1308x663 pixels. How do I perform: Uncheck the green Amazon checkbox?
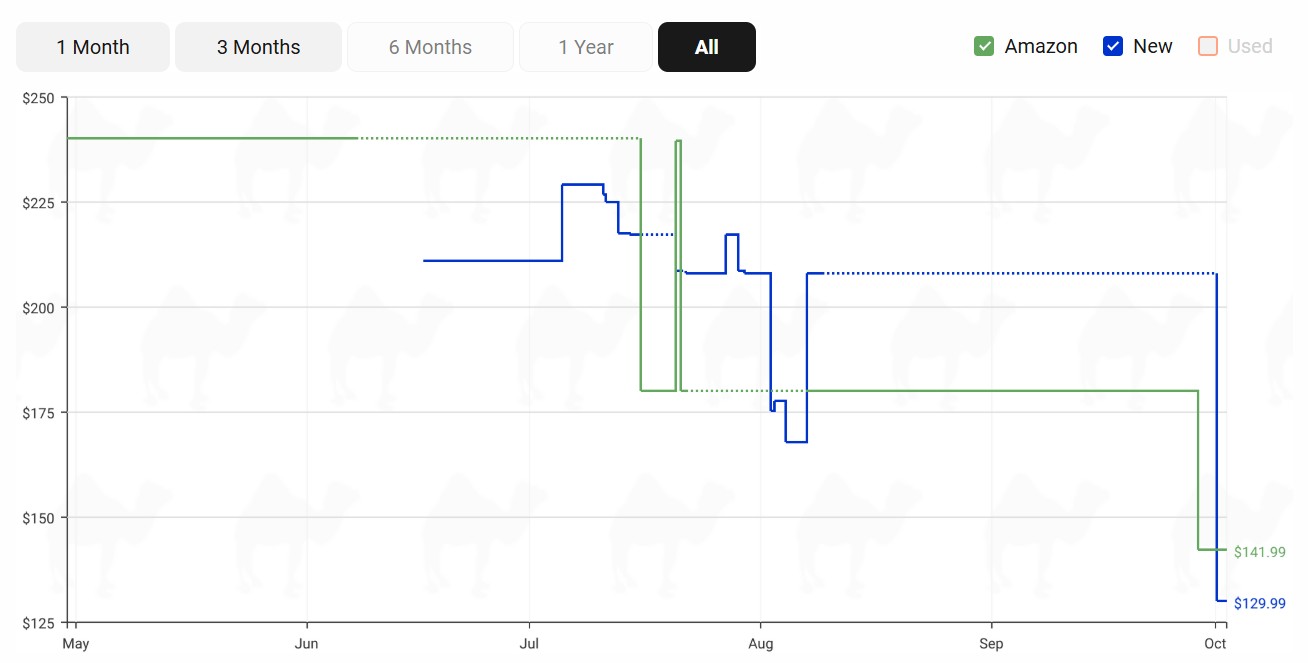pos(984,46)
